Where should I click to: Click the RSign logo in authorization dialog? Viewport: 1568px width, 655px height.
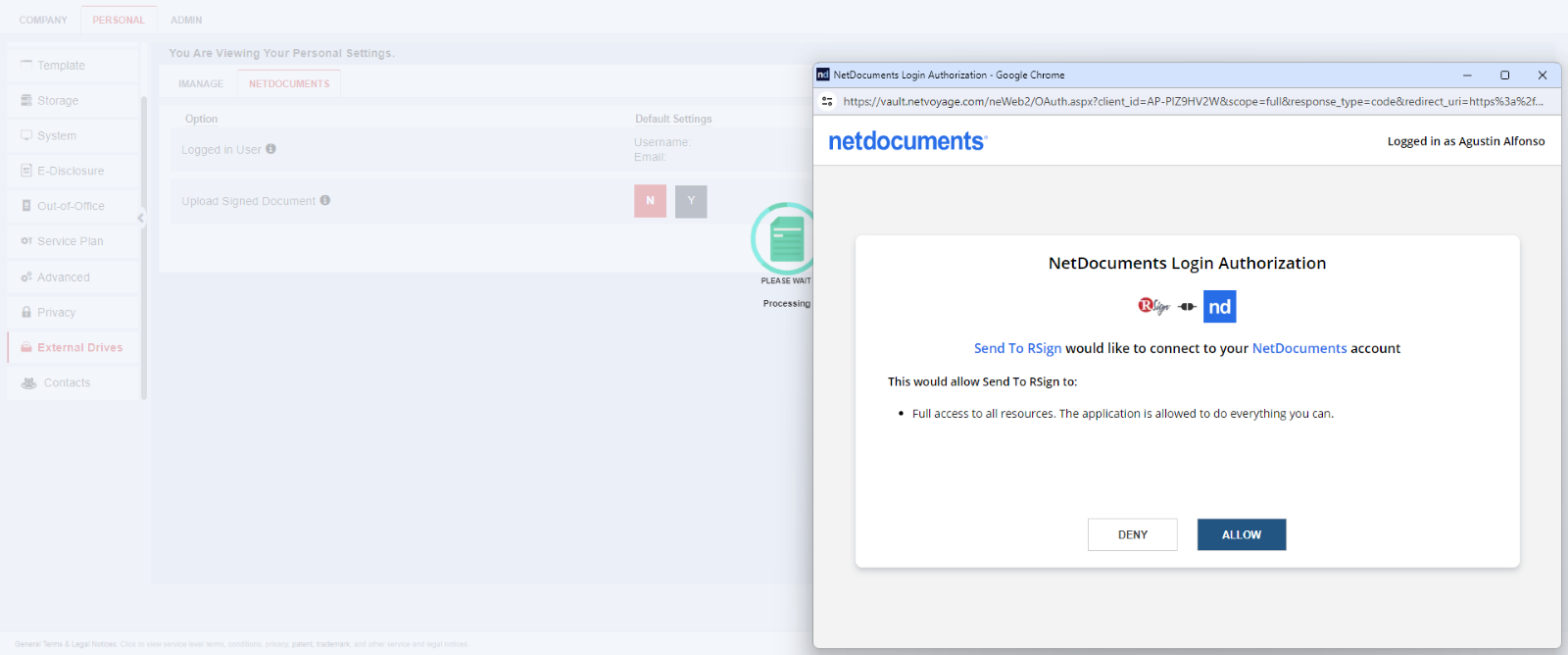click(x=1154, y=306)
